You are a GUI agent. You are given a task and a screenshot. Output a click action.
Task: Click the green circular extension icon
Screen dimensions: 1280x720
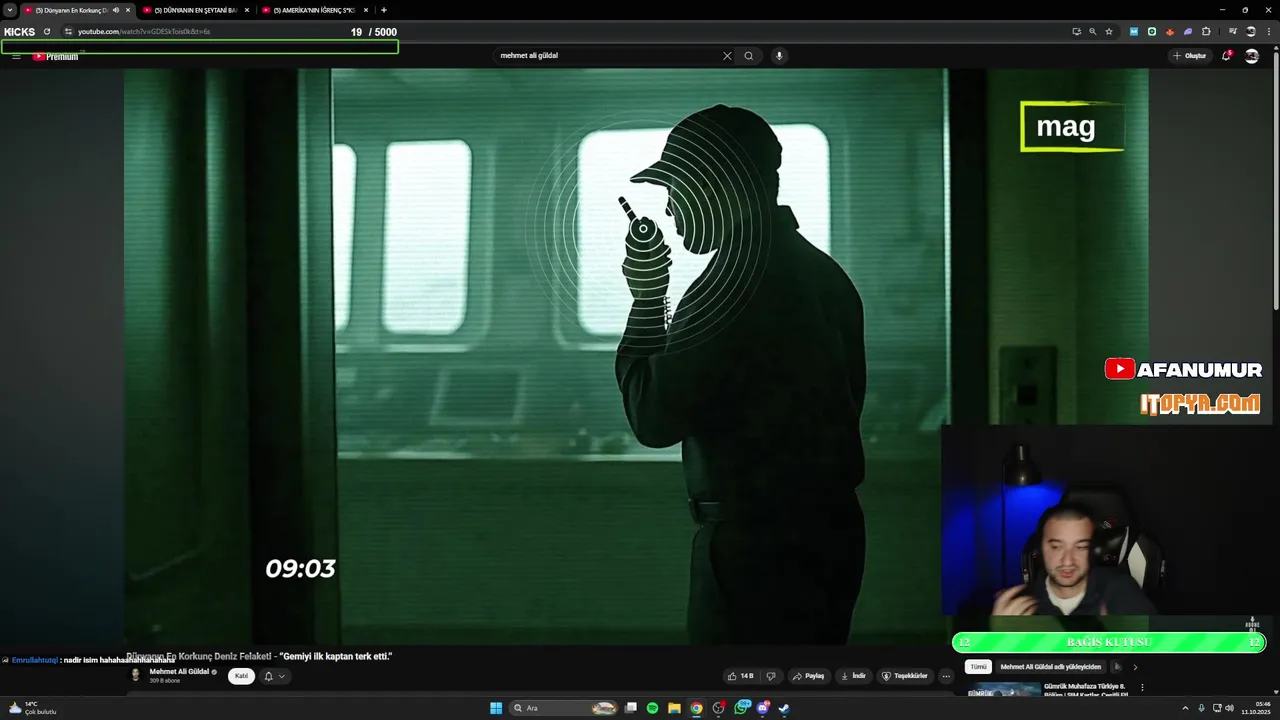point(1152,32)
